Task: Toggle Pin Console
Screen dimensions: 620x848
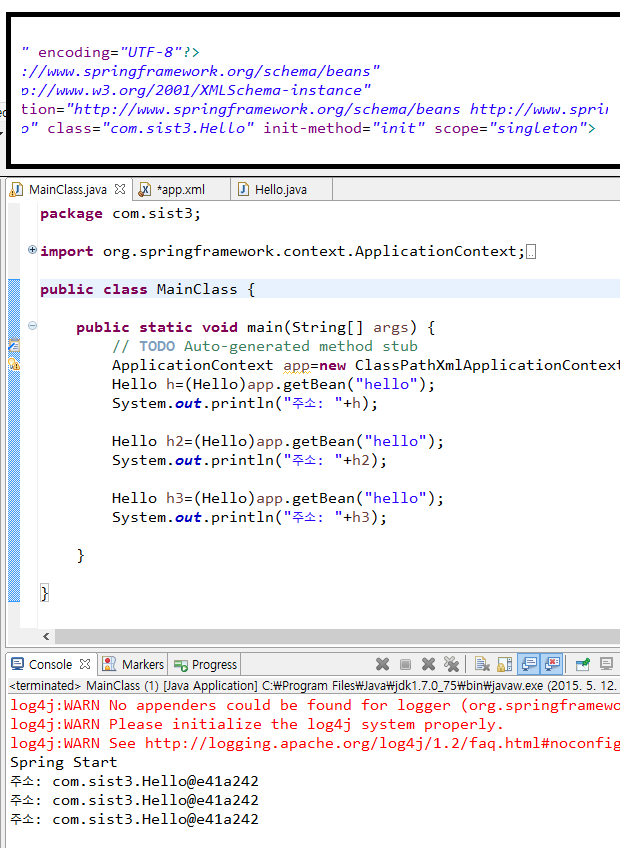Action: click(582, 664)
